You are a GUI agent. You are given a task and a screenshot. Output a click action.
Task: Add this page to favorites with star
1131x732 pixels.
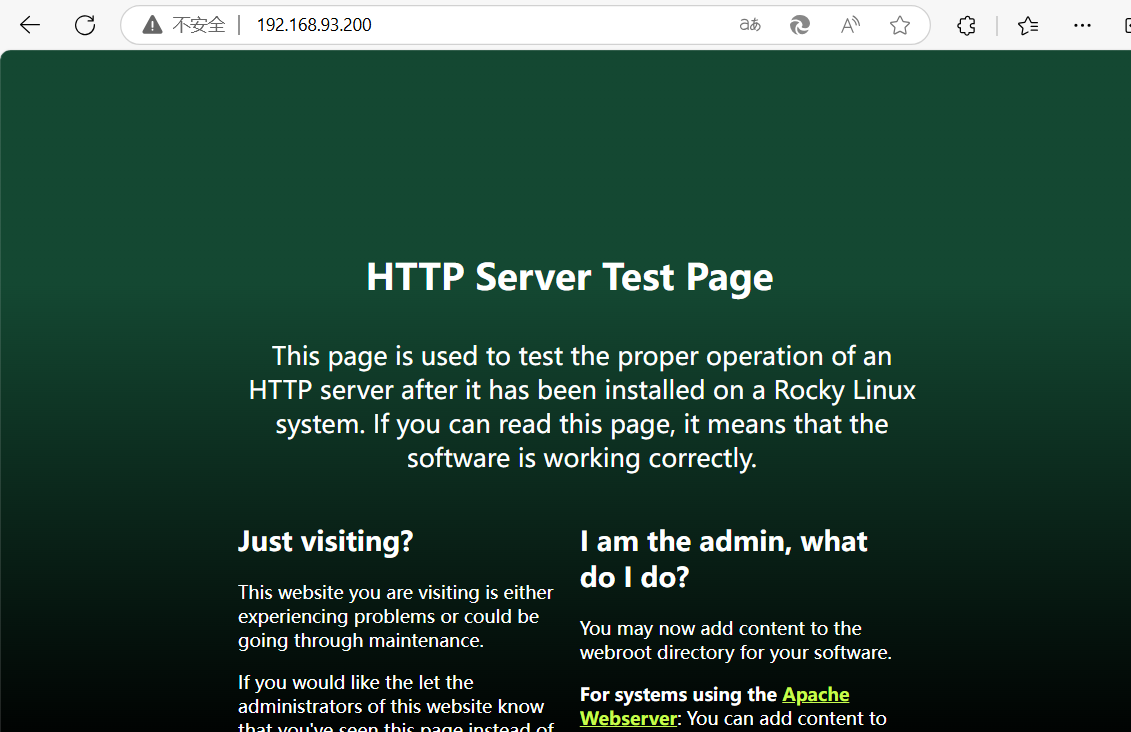point(900,25)
